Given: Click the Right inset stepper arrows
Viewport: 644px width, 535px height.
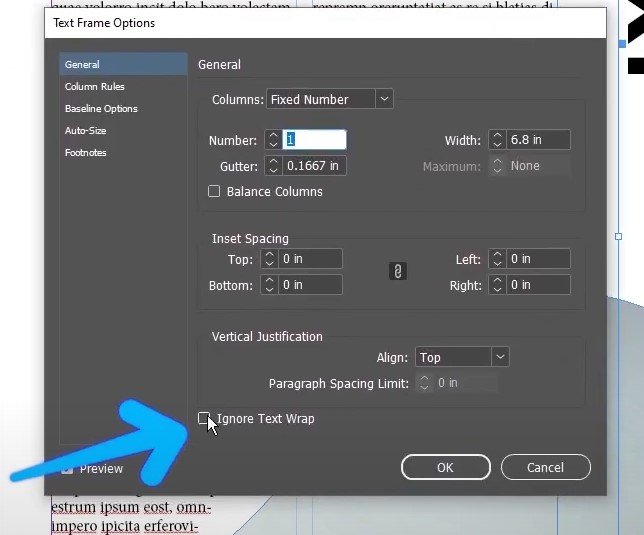Looking at the screenshot, I should tap(497, 285).
